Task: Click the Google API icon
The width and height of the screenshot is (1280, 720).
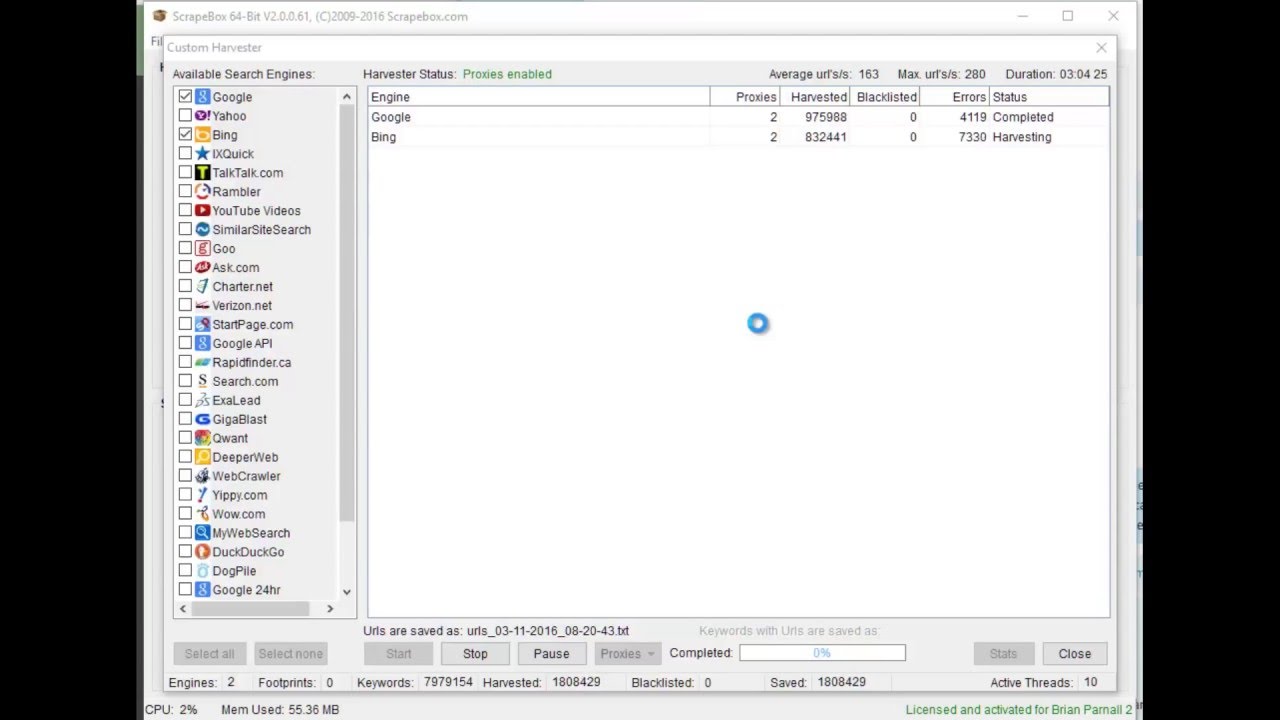Action: point(202,344)
